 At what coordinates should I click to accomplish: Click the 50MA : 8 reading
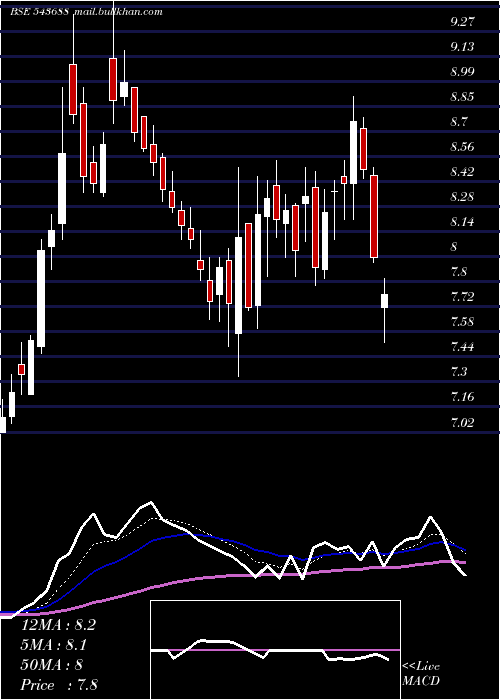51,665
